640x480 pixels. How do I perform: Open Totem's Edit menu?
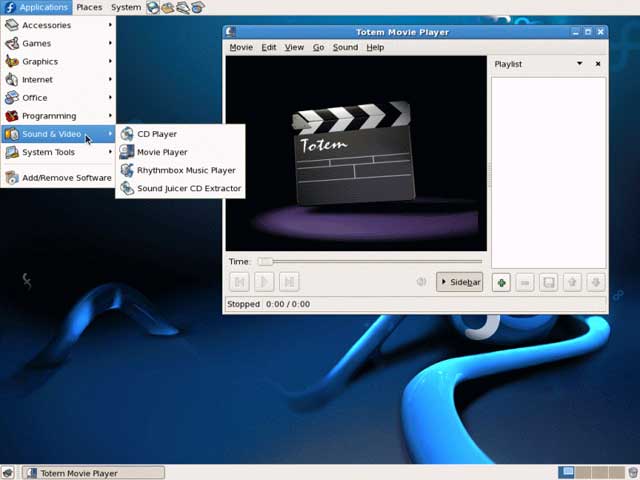(269, 47)
